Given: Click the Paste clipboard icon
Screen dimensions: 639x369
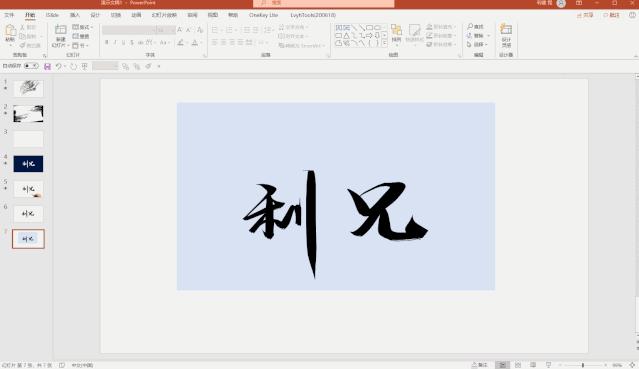Looking at the screenshot, I should 11,31.
